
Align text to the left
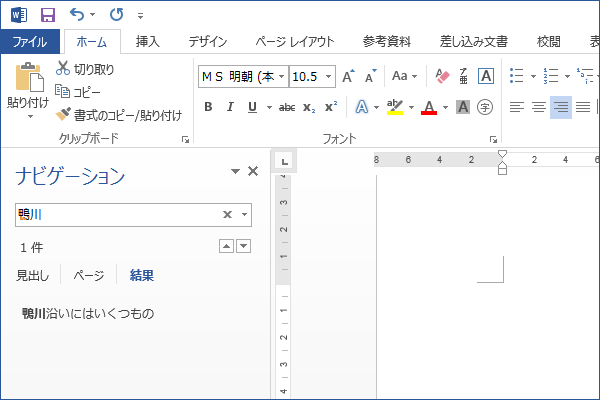pos(517,107)
